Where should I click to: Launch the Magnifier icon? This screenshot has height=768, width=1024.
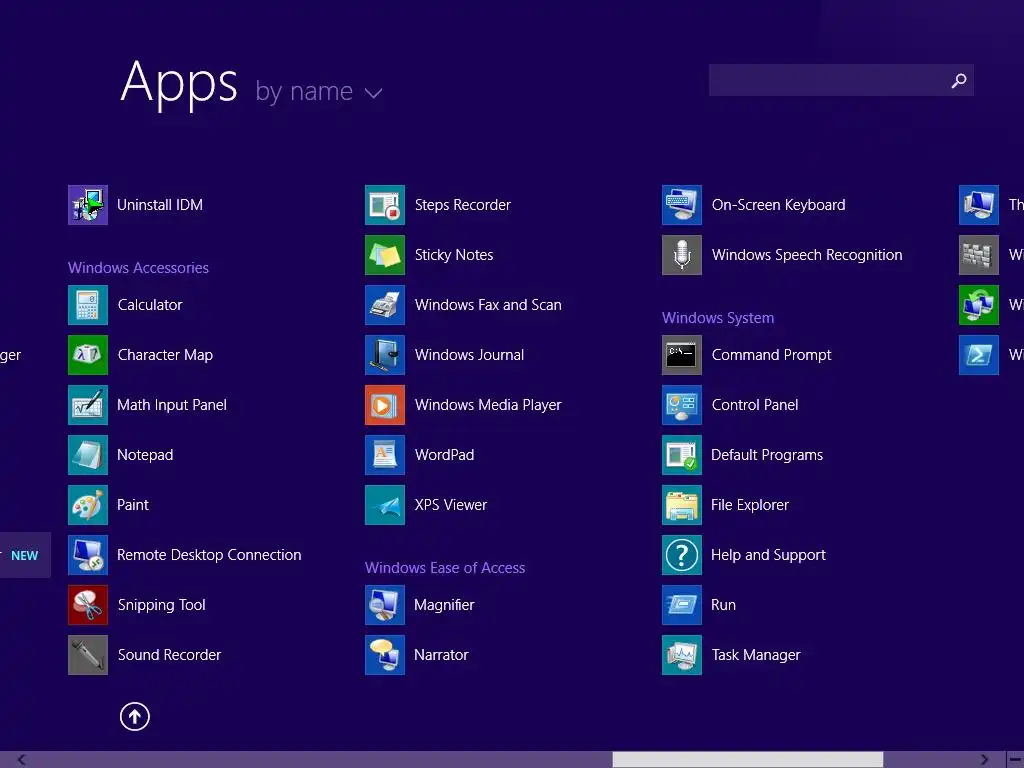click(385, 605)
